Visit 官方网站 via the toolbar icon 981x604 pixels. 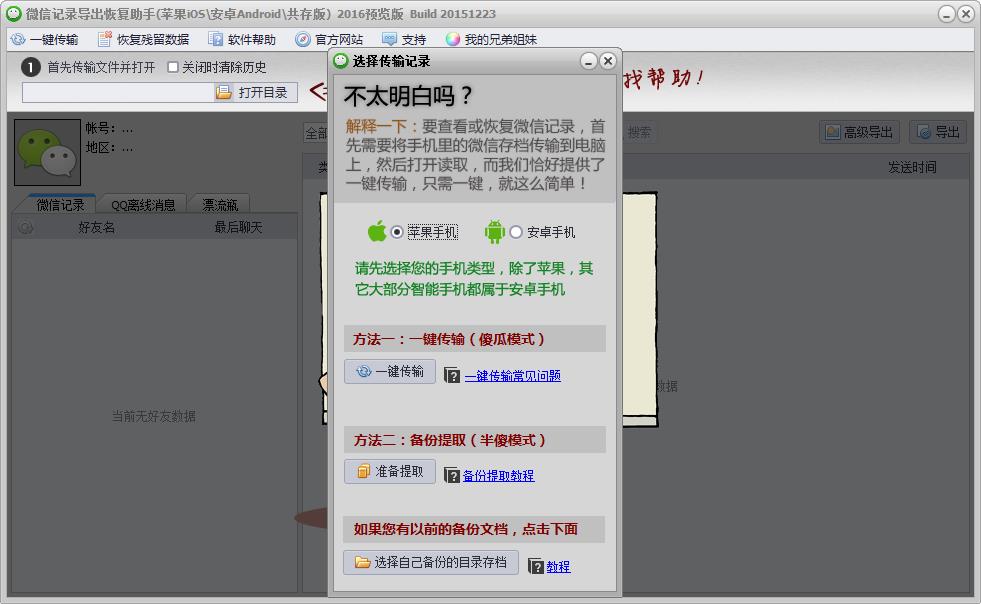click(303, 40)
